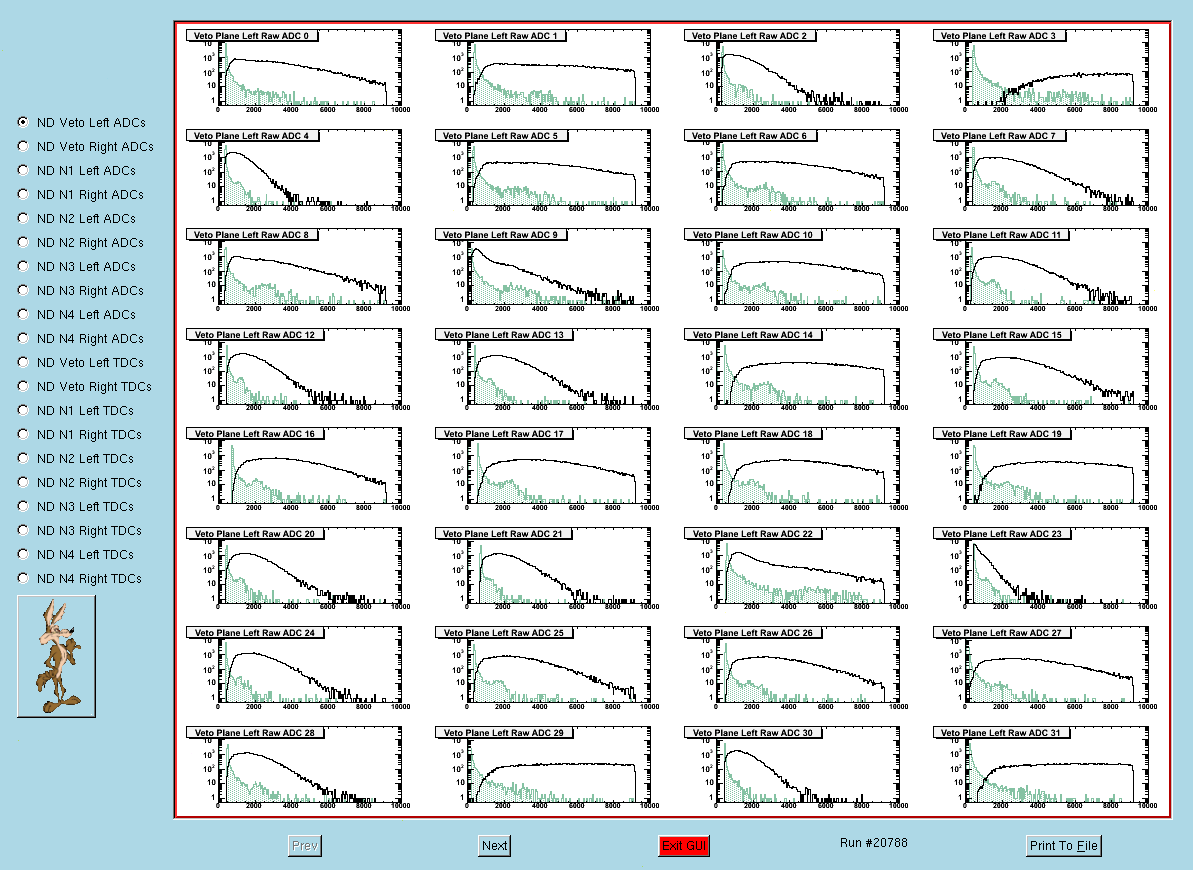
Task: Go to the Next page
Action: tap(495, 846)
